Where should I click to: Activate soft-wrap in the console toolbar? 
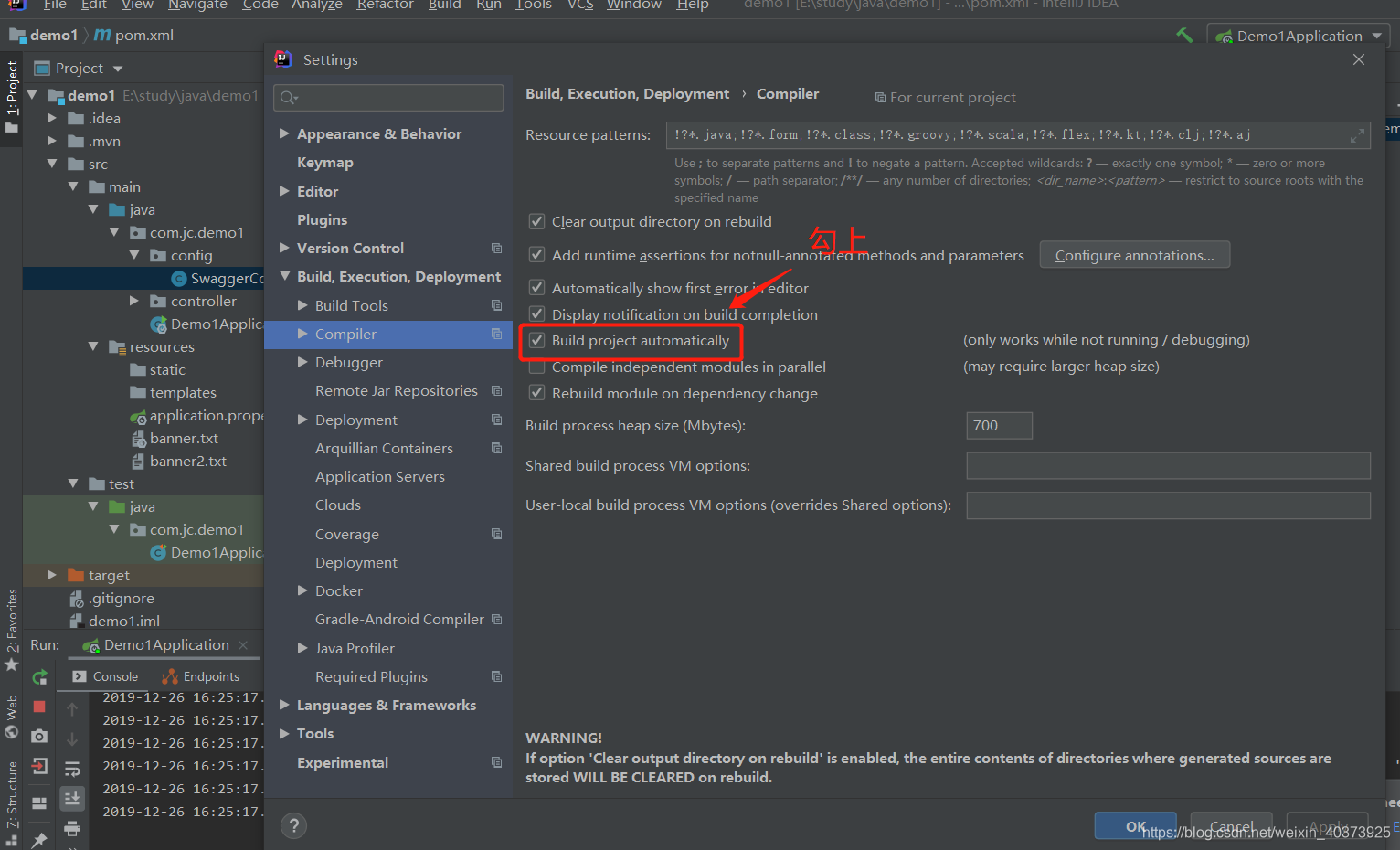(x=72, y=769)
